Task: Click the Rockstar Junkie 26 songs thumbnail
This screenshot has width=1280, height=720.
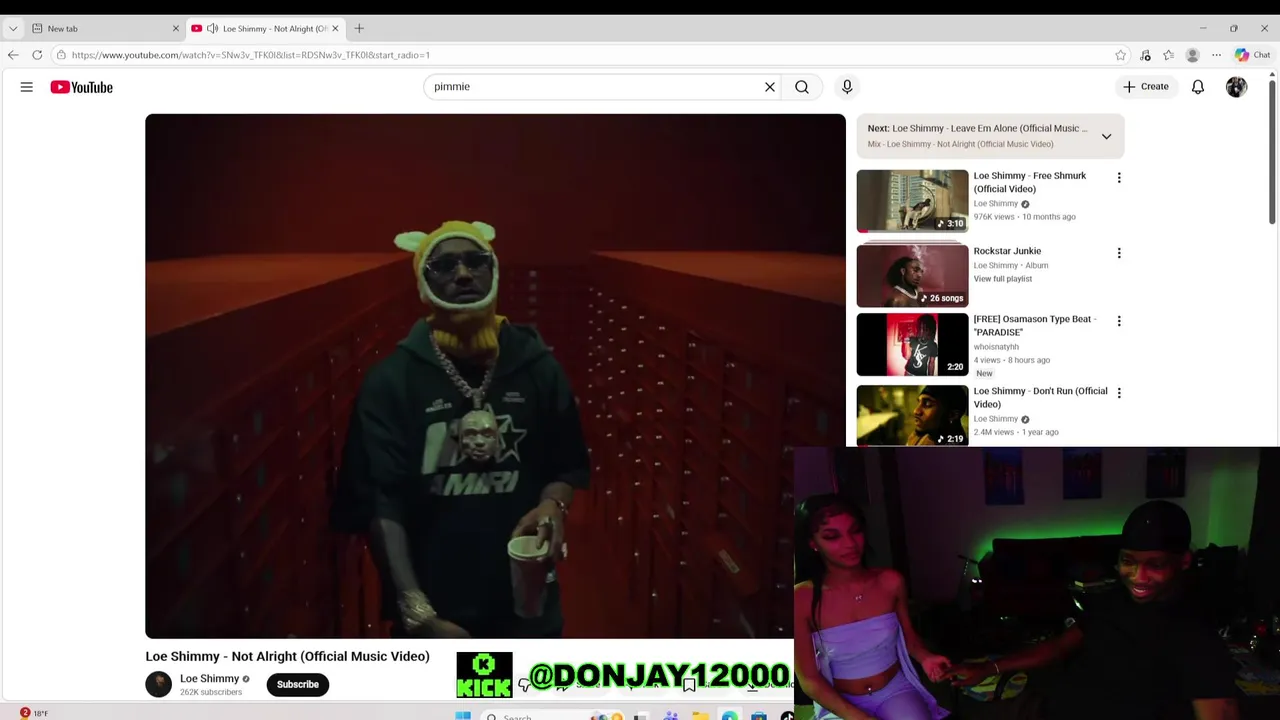Action: [x=912, y=274]
